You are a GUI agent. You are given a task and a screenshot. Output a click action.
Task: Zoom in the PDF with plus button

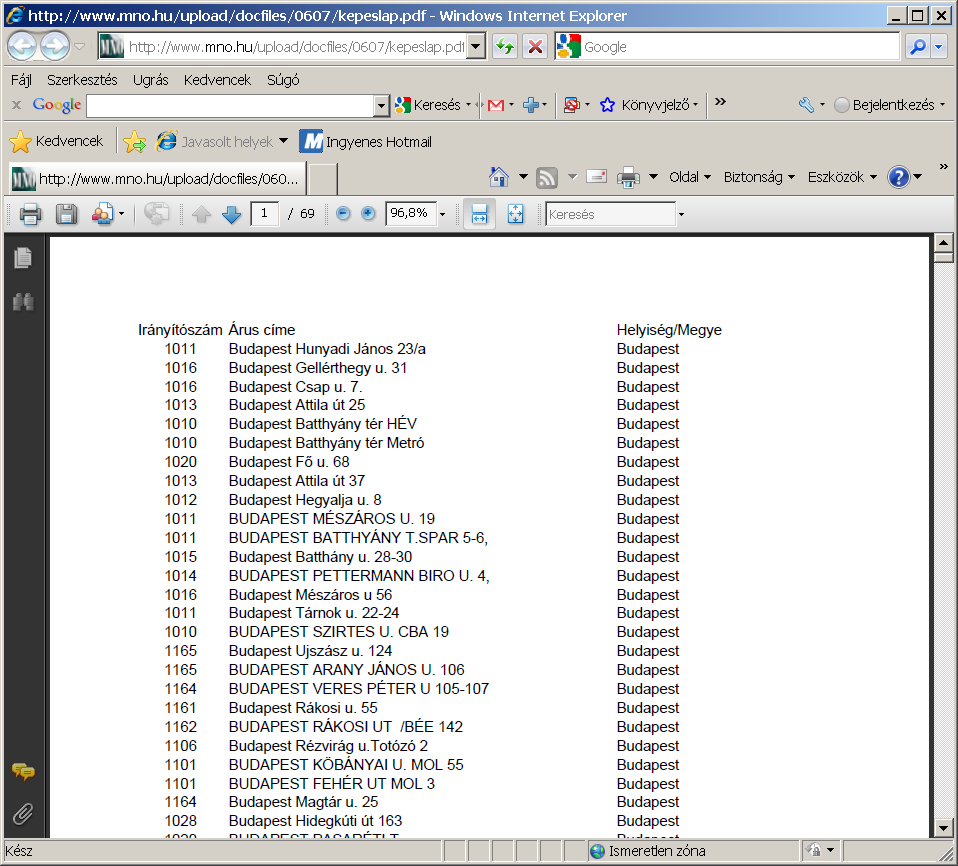(x=368, y=213)
